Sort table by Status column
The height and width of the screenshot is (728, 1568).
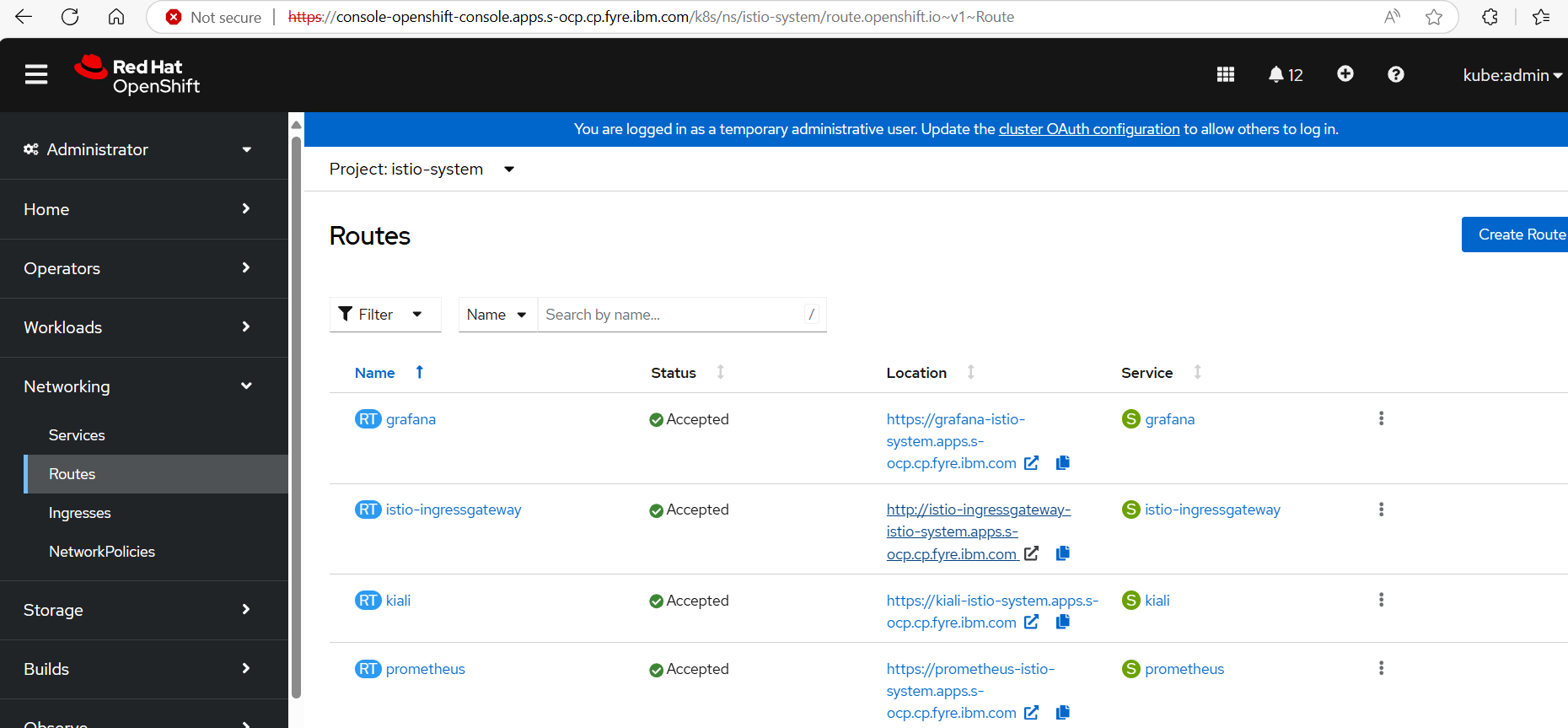pyautogui.click(x=687, y=373)
